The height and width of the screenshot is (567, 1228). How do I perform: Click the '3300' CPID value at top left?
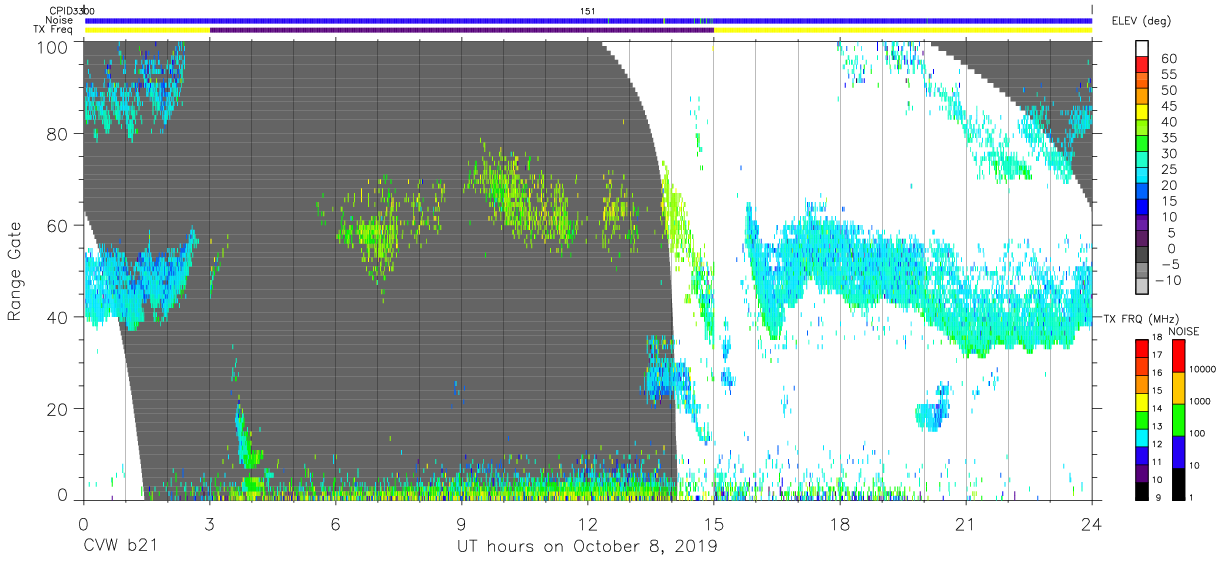(x=85, y=10)
